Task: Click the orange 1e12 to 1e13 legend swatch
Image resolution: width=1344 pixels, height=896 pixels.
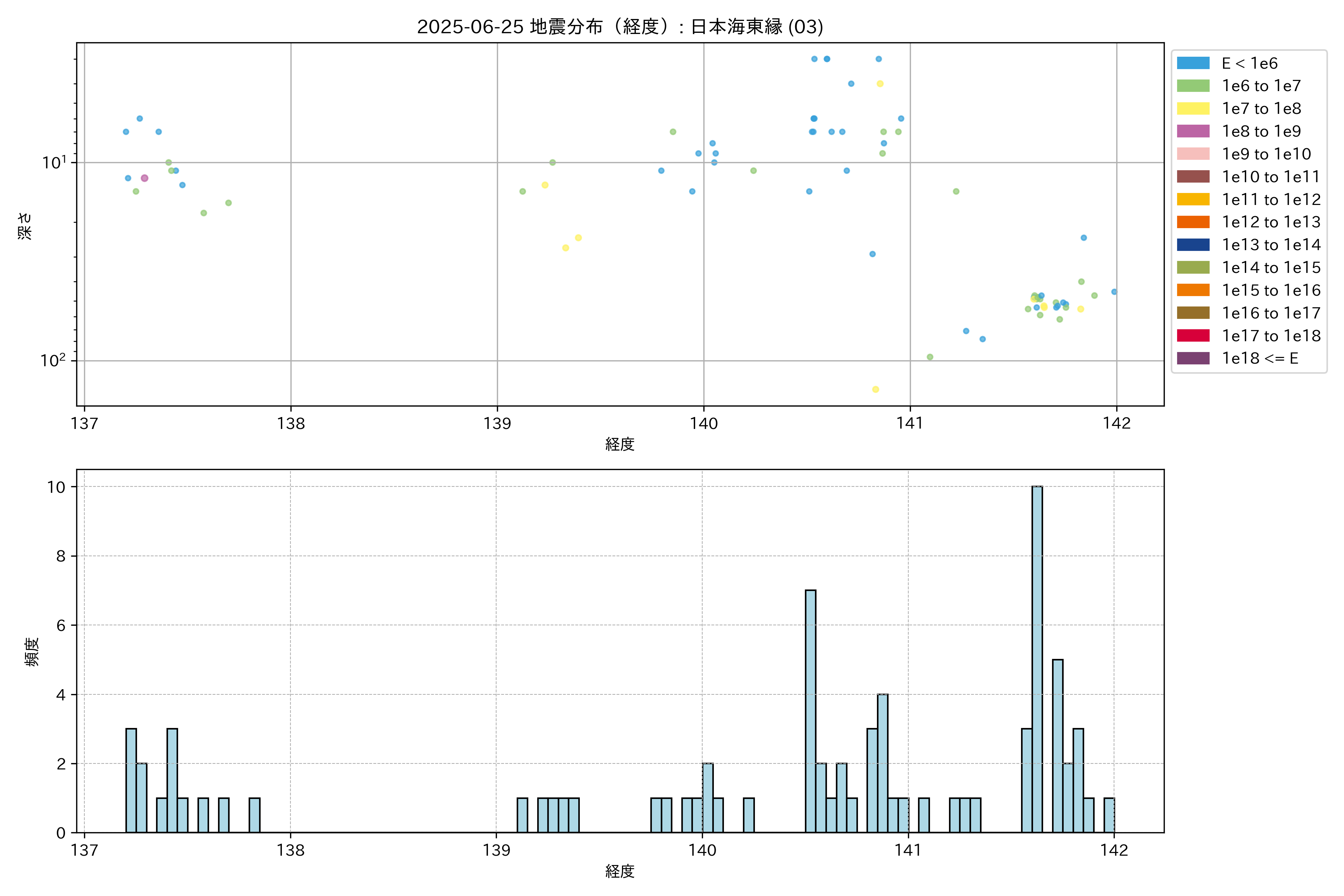Action: (1192, 222)
